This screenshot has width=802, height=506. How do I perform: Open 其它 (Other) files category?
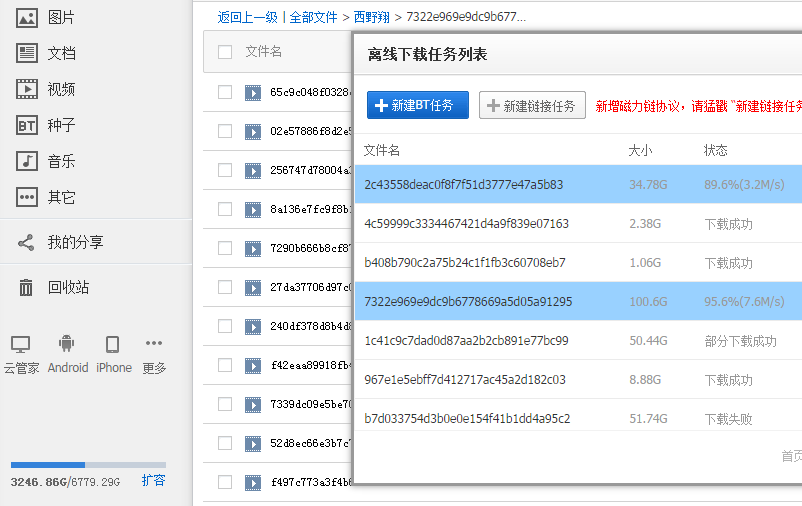click(27, 197)
